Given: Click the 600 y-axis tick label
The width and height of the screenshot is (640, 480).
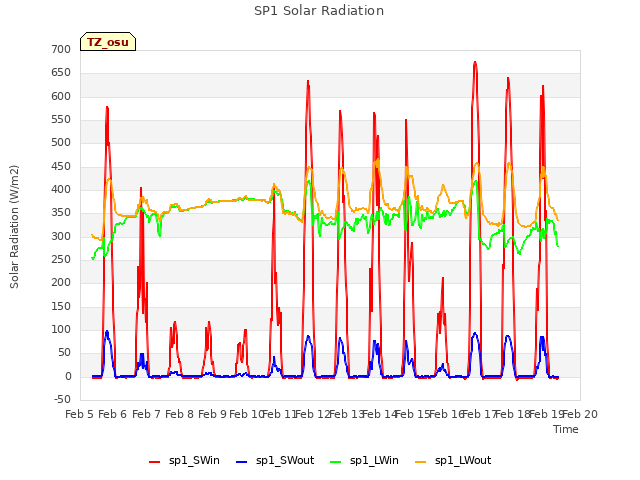Looking at the screenshot, I should tap(61, 96).
